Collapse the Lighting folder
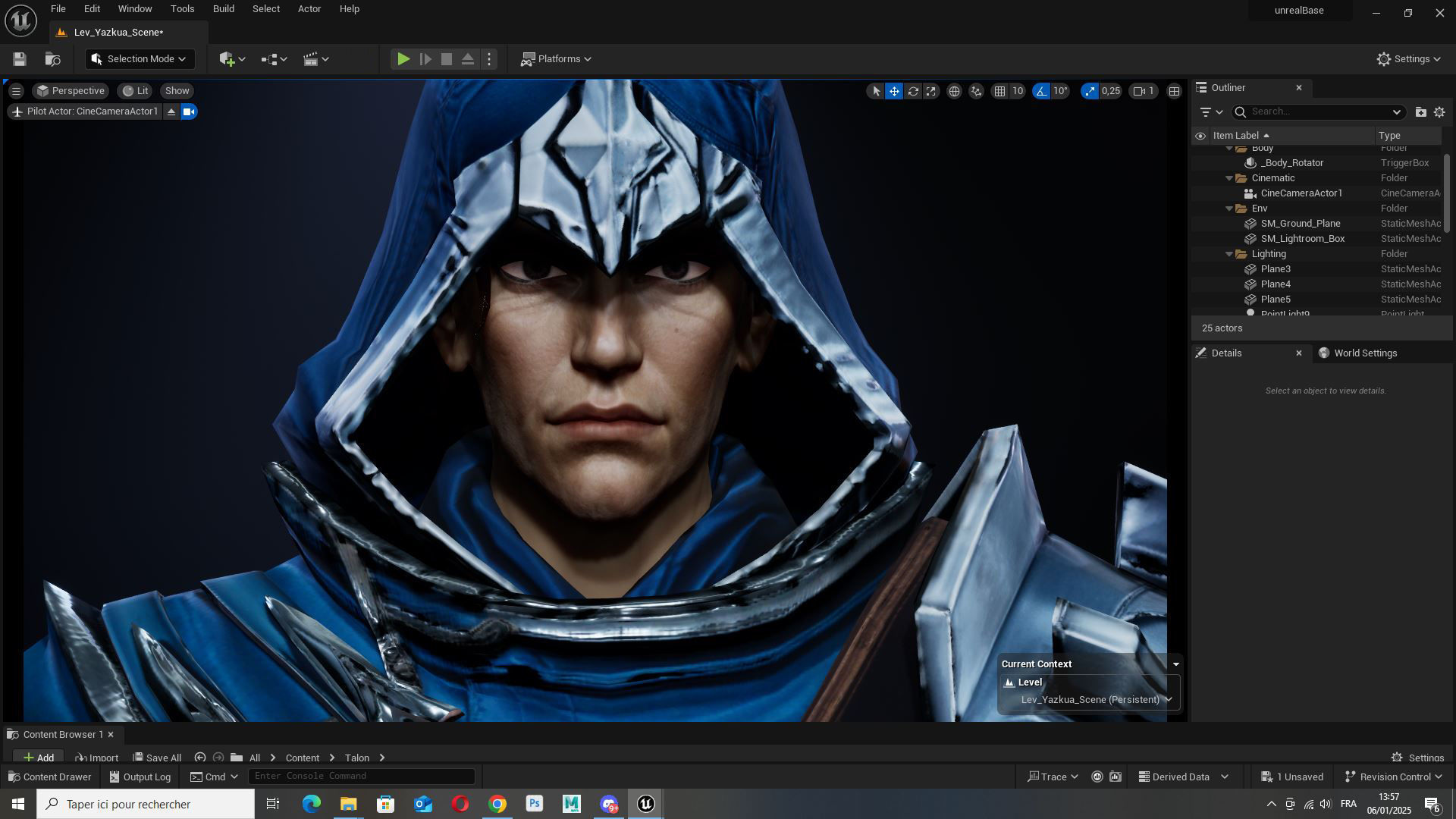This screenshot has width=1456, height=819. [x=1229, y=254]
